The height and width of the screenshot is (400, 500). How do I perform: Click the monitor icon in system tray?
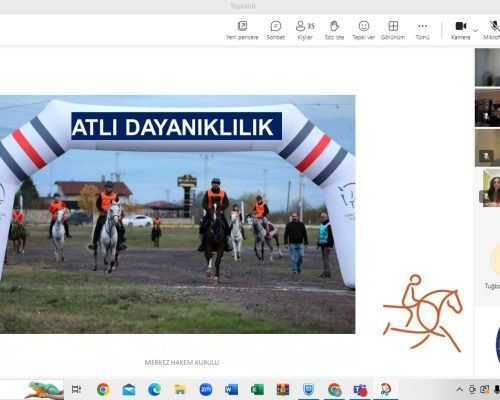(x=485, y=389)
